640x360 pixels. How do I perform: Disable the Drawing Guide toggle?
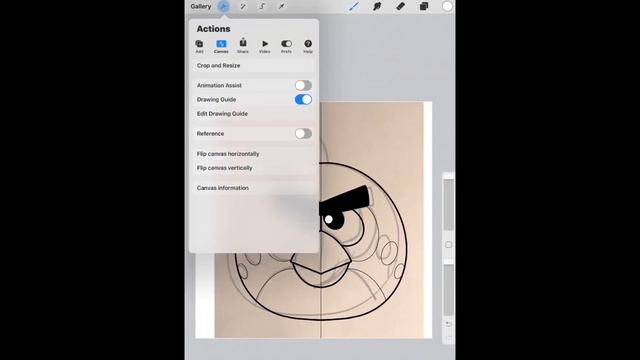[303, 99]
